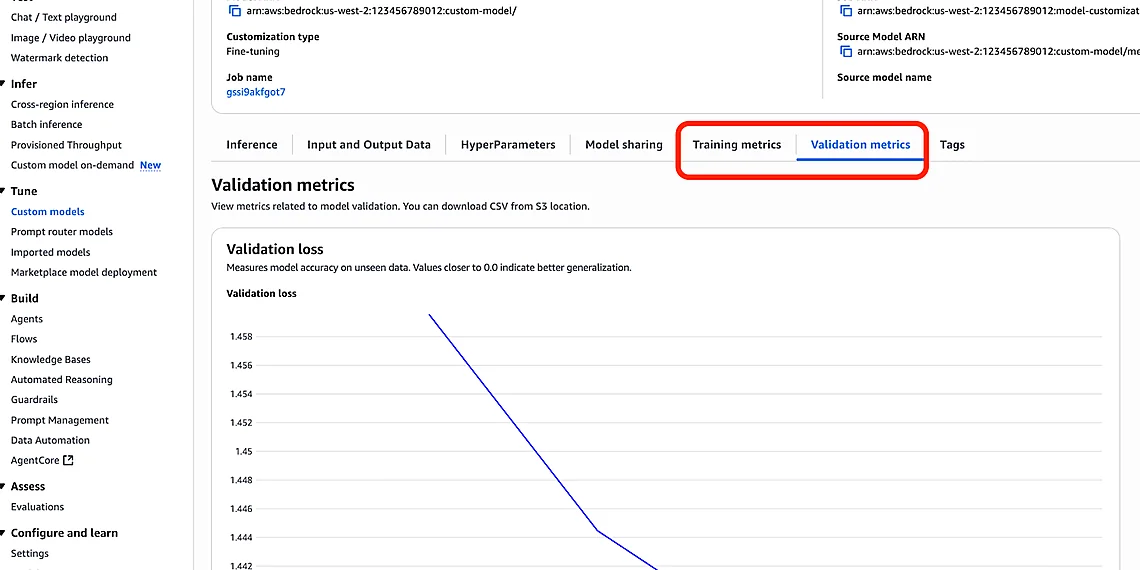Open the Model sharing tab
The image size is (1140, 570).
(x=623, y=145)
